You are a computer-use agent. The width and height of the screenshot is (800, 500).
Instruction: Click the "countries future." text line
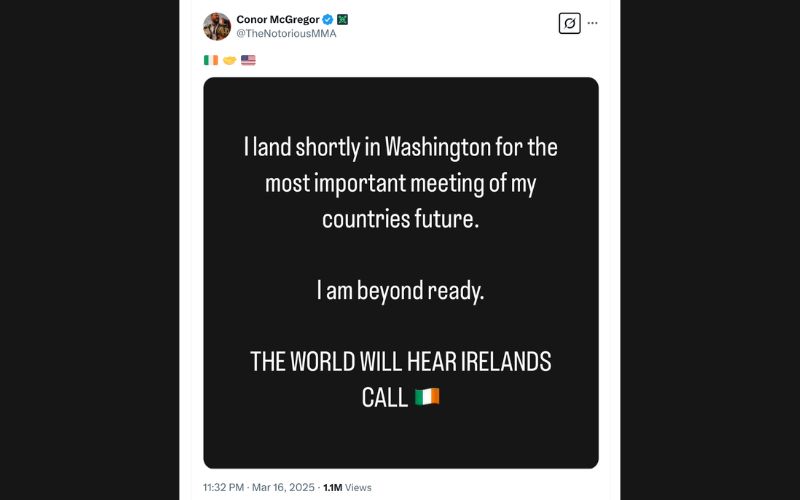point(400,219)
